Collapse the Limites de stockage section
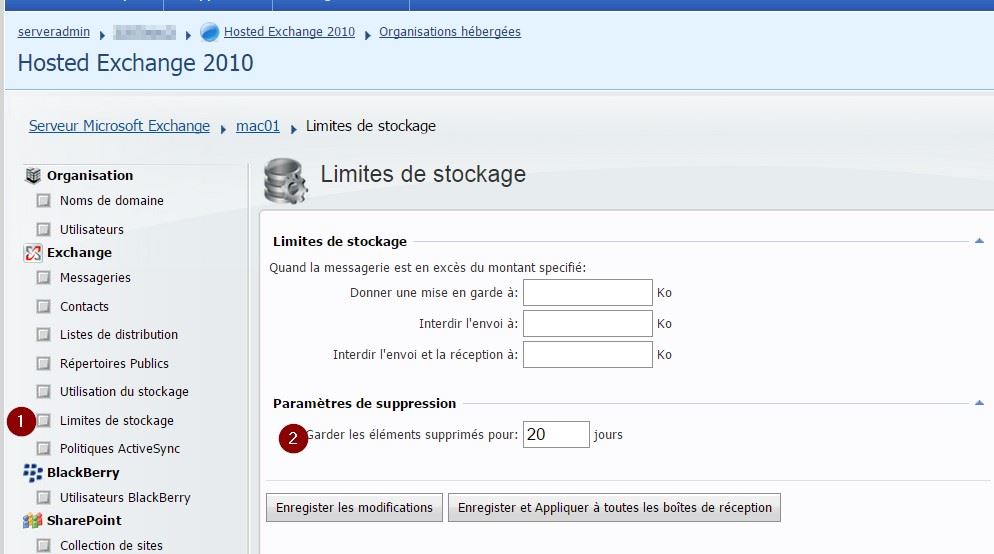The width and height of the screenshot is (994, 554). [x=979, y=241]
